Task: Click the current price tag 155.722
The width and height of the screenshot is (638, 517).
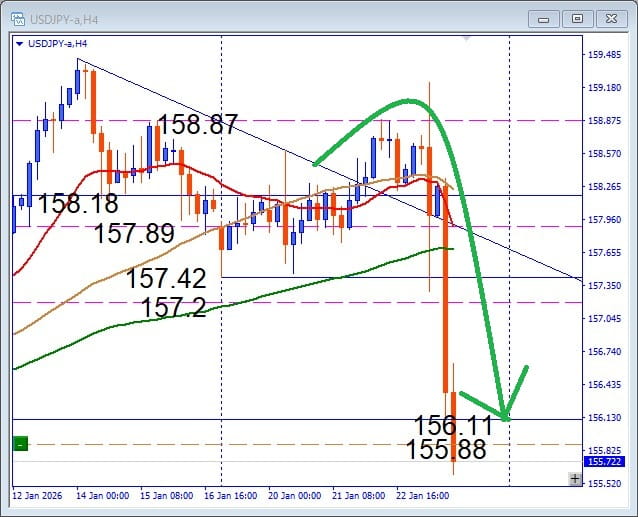Action: pyautogui.click(x=604, y=462)
